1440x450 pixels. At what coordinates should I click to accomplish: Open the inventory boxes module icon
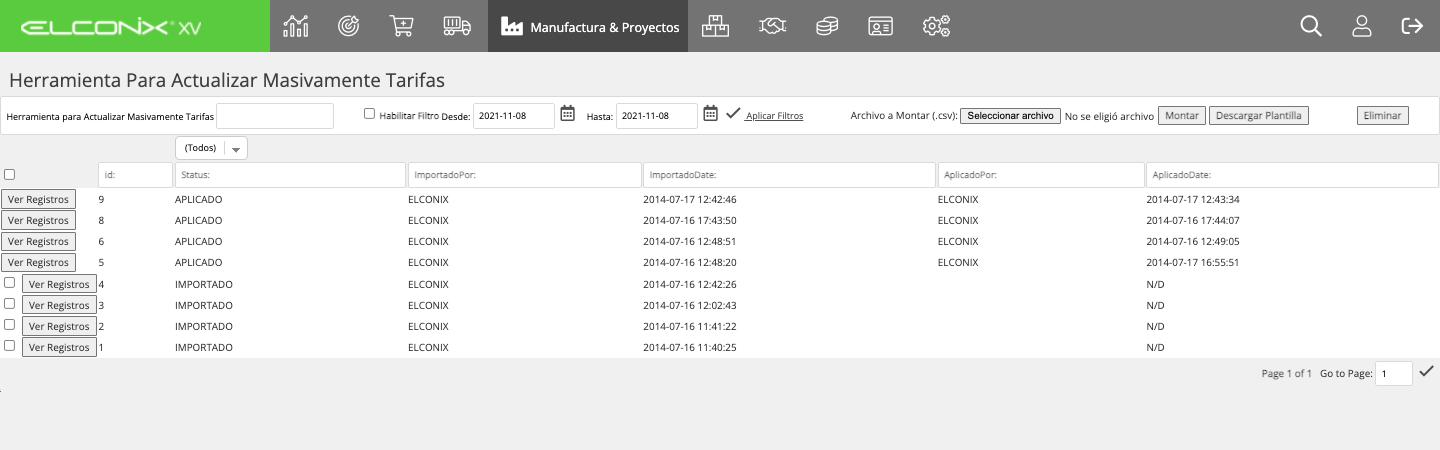coord(715,26)
